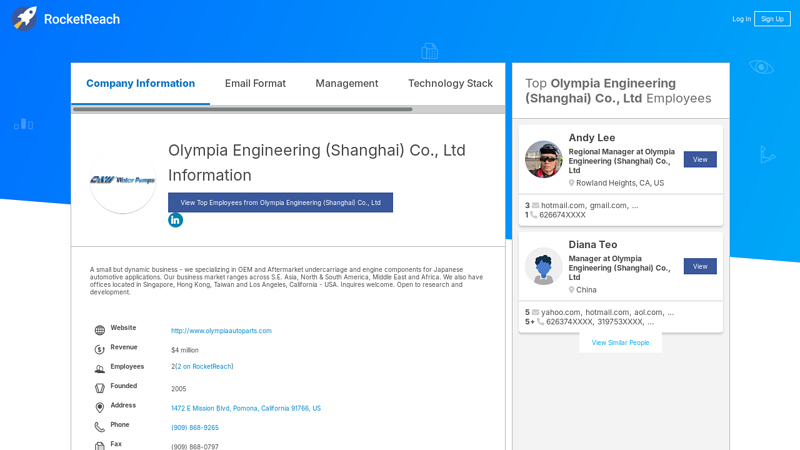Viewport: 800px width, 450px height.
Task: Click the Founded icon
Action: coord(99,388)
